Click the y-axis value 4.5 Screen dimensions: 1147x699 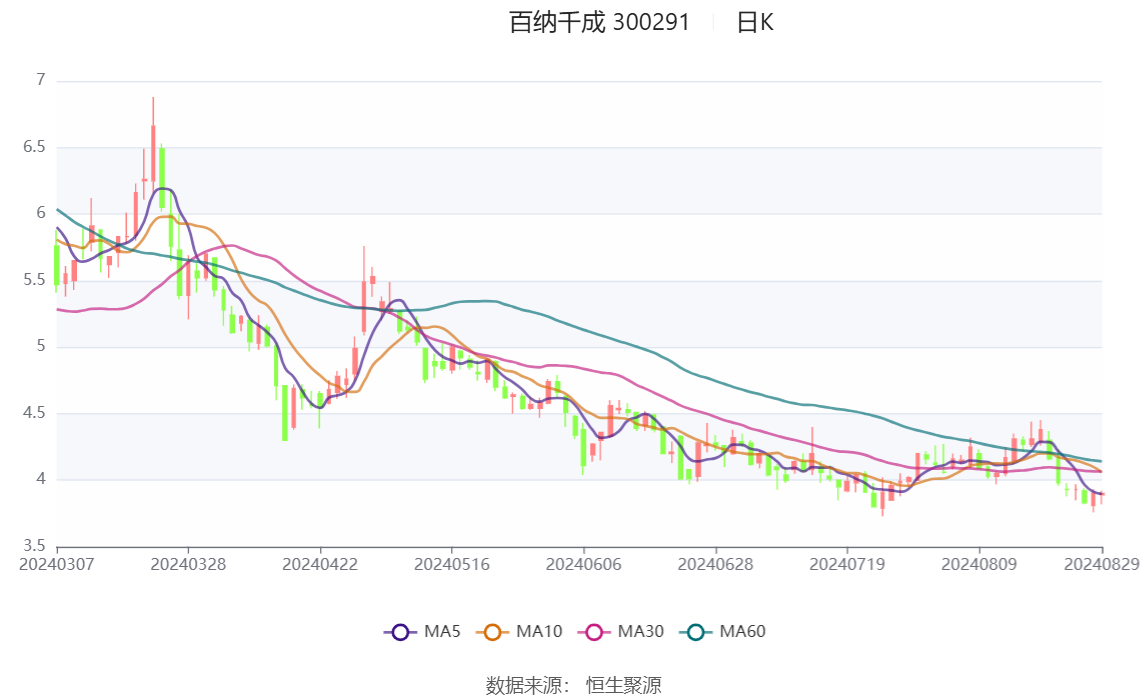click(x=34, y=413)
